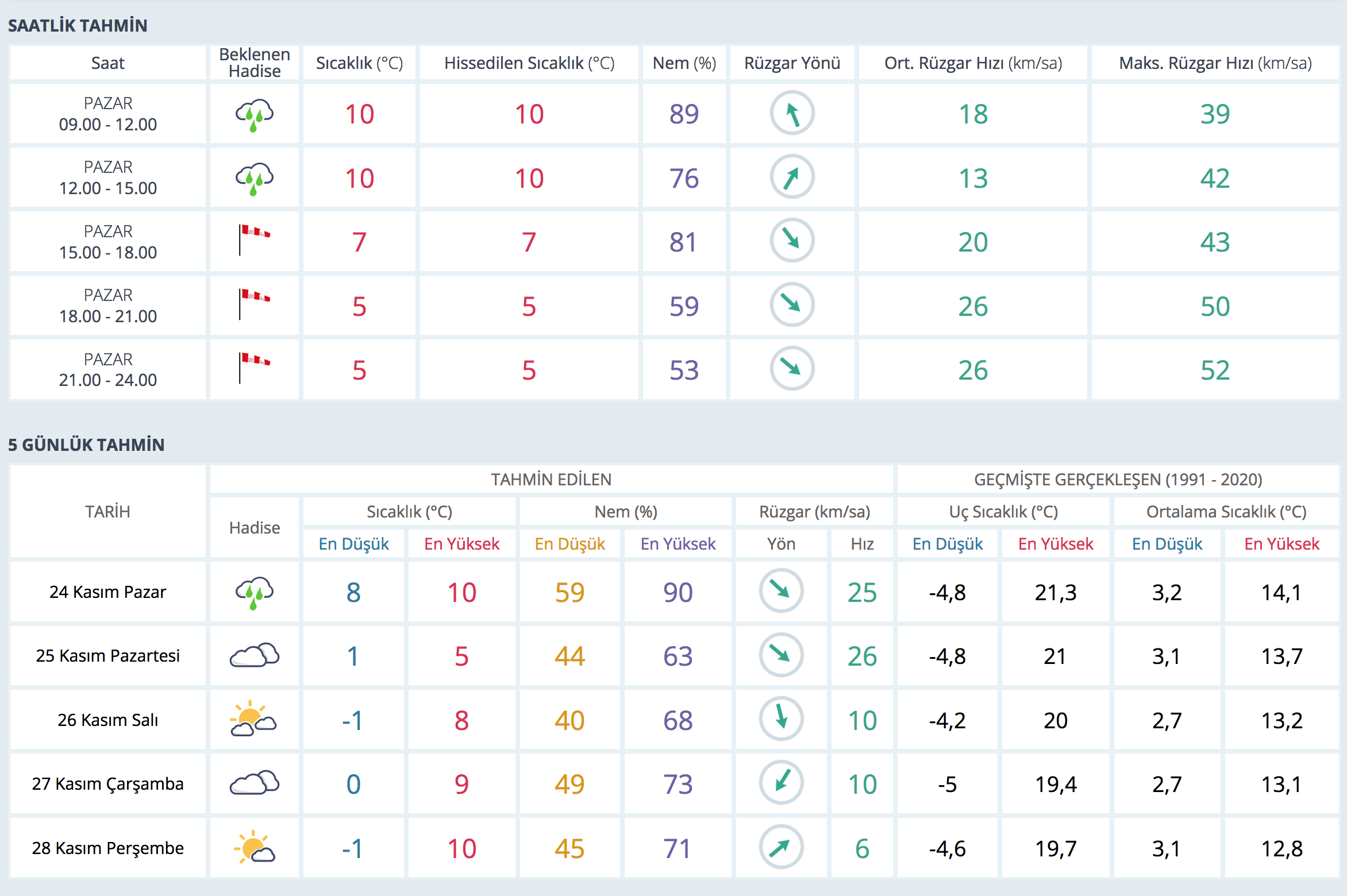Click wind direction arrow for 09.00 - 12.00

point(792,114)
